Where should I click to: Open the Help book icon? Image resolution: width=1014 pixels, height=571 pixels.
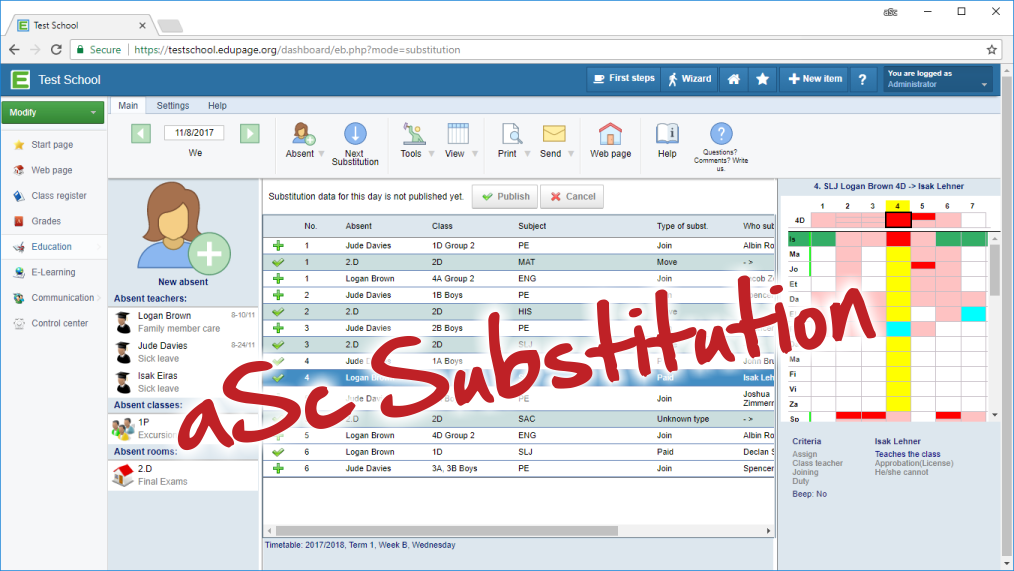[667, 133]
